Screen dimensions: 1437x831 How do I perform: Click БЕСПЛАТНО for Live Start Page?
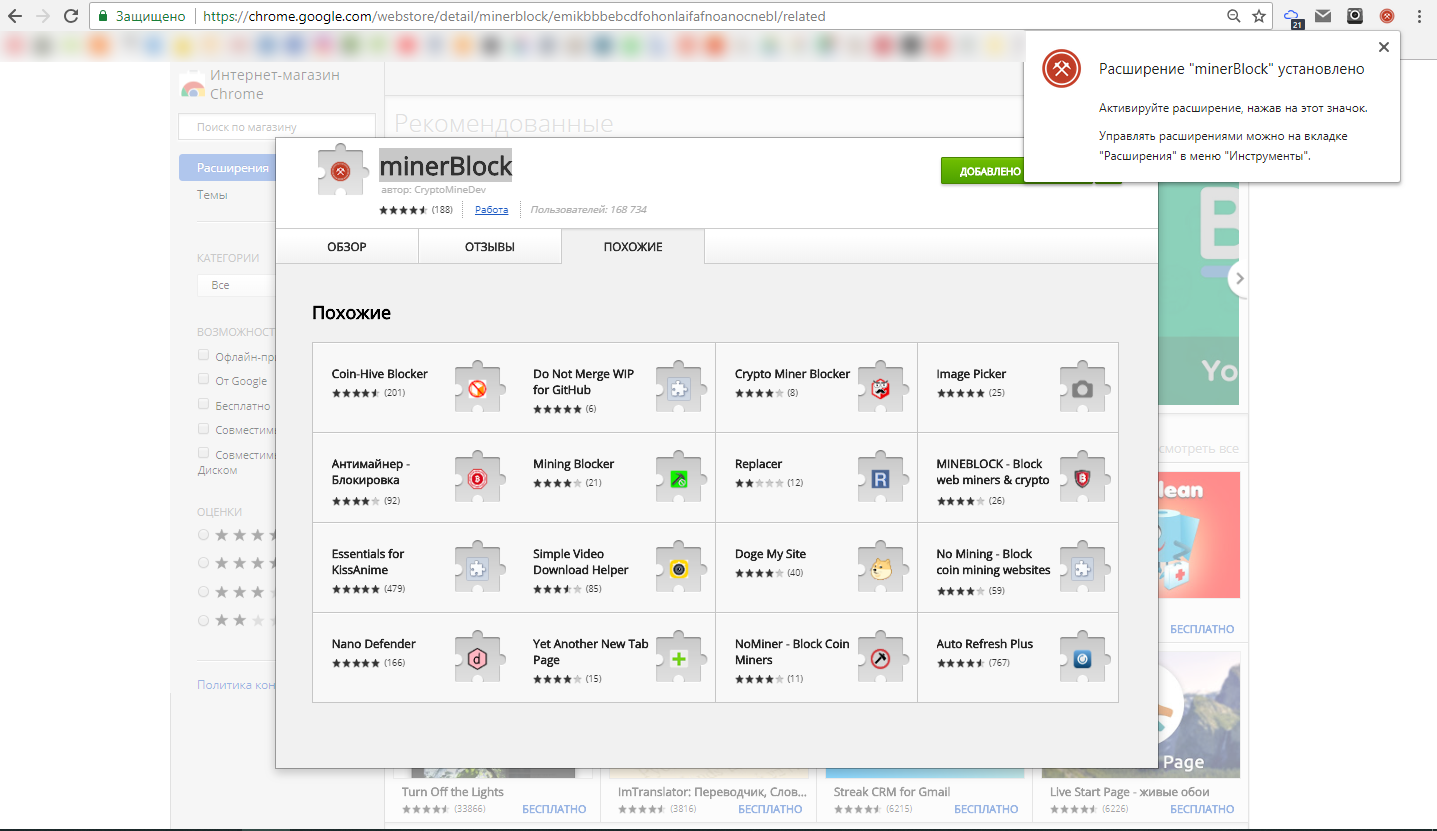click(x=1202, y=809)
